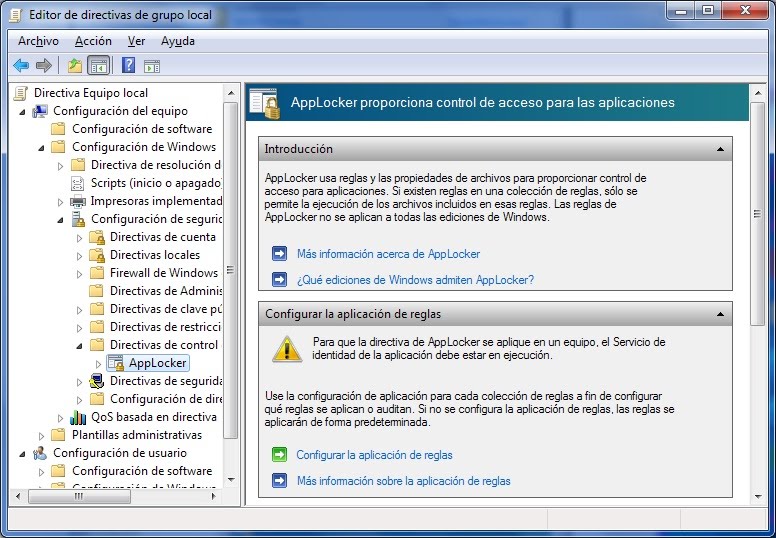Collapse the Configurar la aplicación de reglas section
This screenshot has width=776, height=538.
pos(721,314)
